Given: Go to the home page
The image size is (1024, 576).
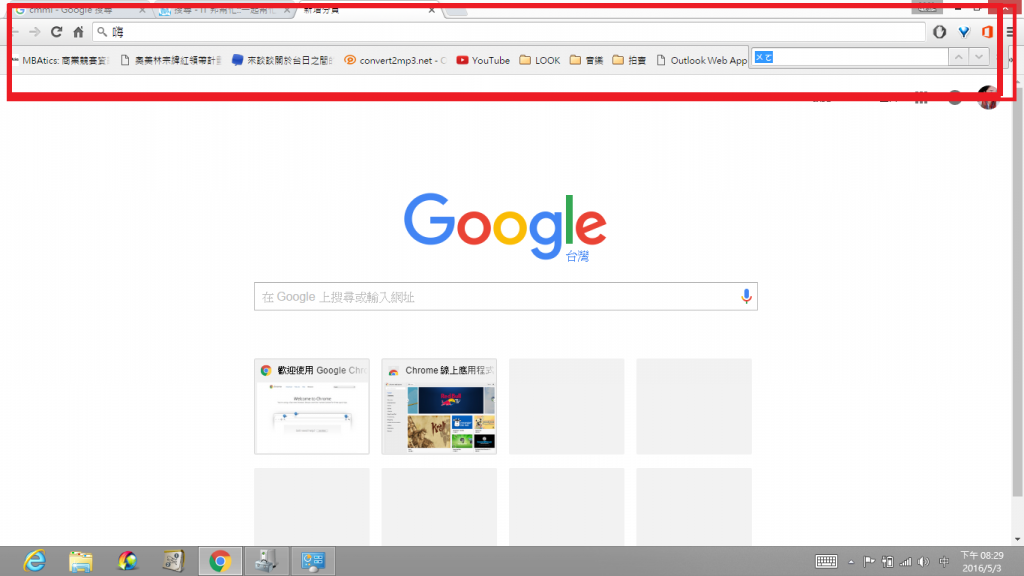Looking at the screenshot, I should [x=78, y=32].
